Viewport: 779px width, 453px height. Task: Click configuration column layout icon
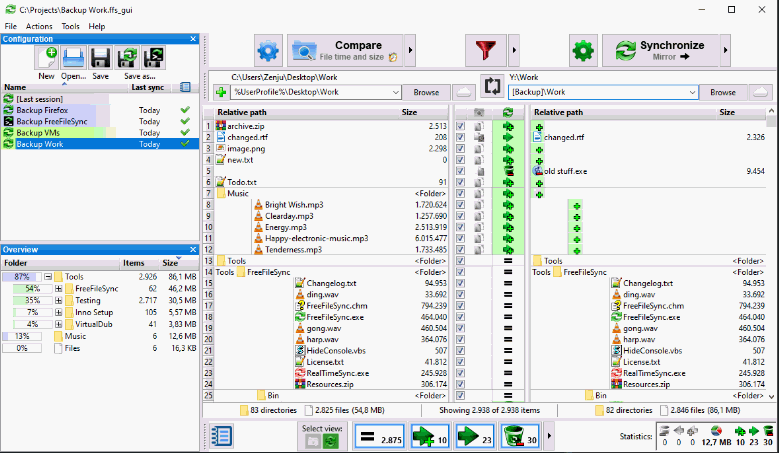[185, 87]
